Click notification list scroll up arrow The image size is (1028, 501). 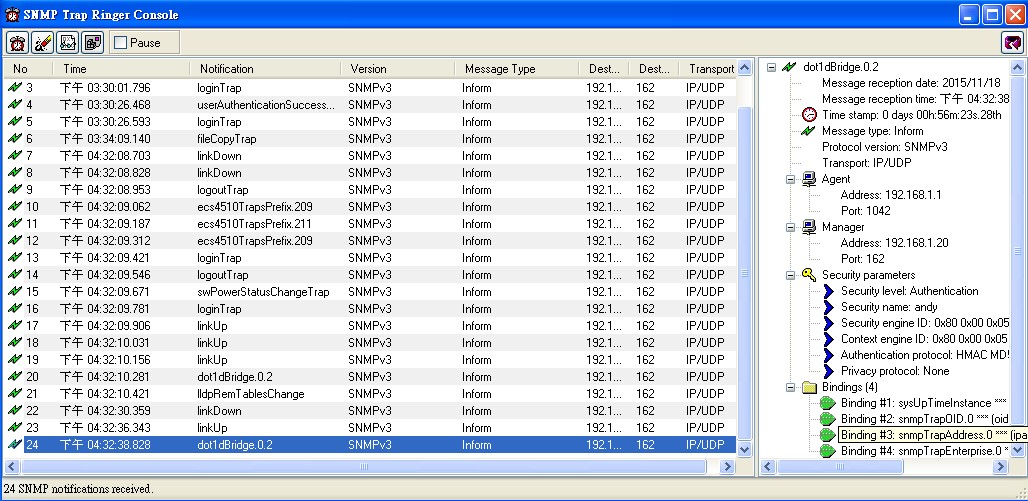(744, 68)
